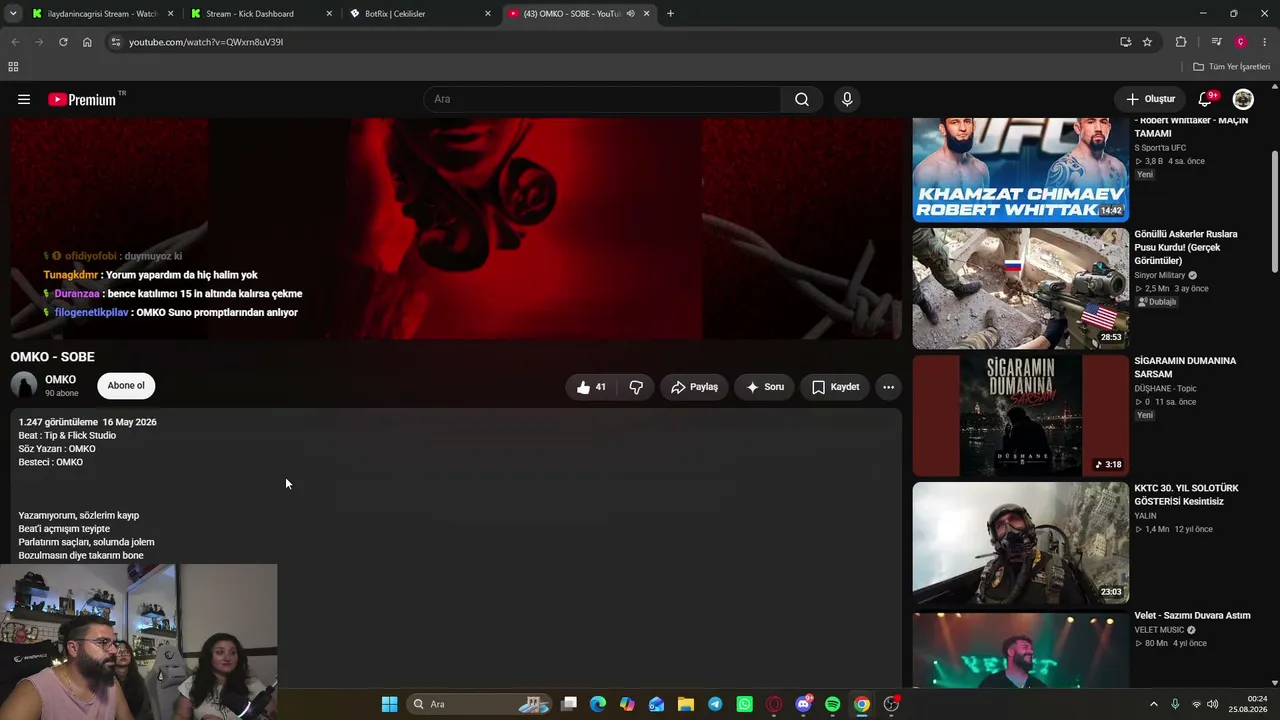1280x720 pixels.
Task: Open Telegram from the taskbar
Action: 715,704
